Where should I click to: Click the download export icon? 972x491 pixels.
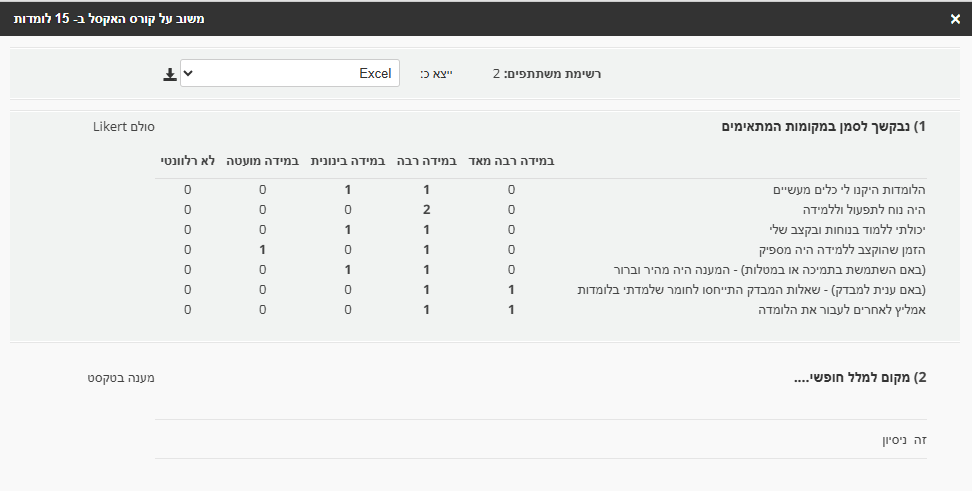tap(170, 74)
